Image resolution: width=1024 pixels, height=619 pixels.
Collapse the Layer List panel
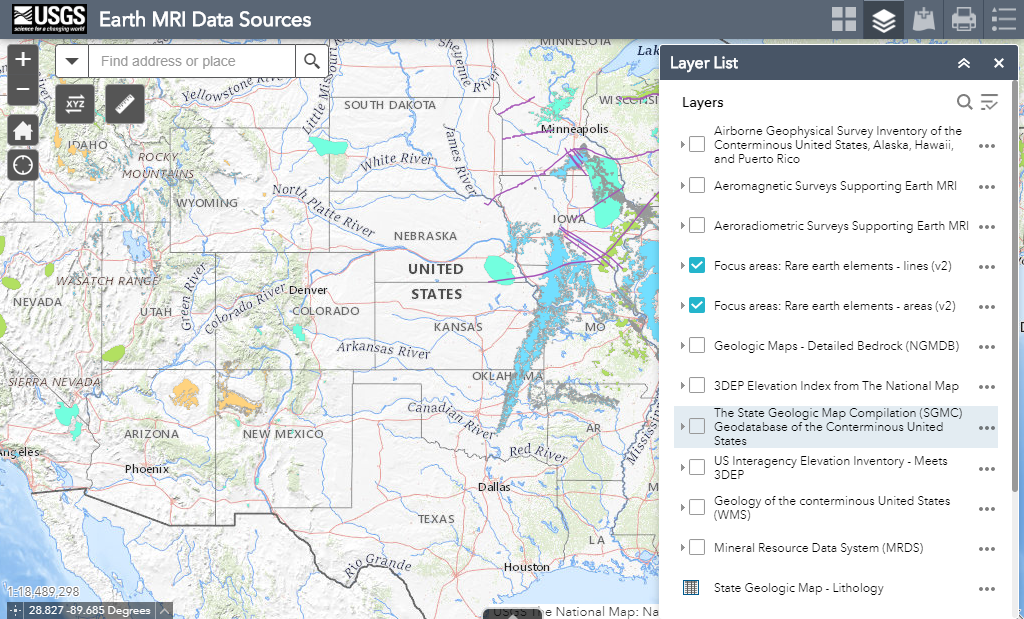click(x=963, y=63)
